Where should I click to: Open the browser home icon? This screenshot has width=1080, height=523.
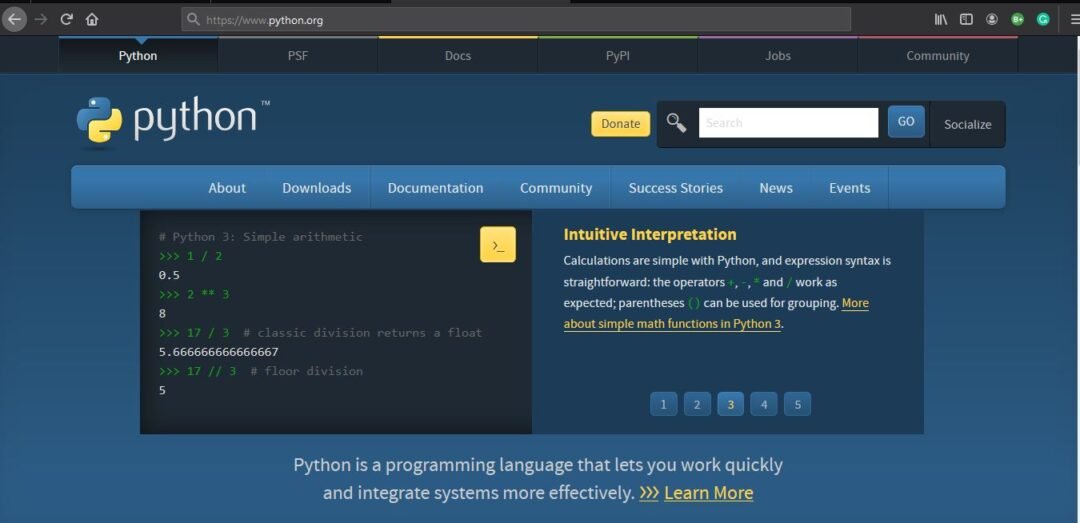pos(92,19)
